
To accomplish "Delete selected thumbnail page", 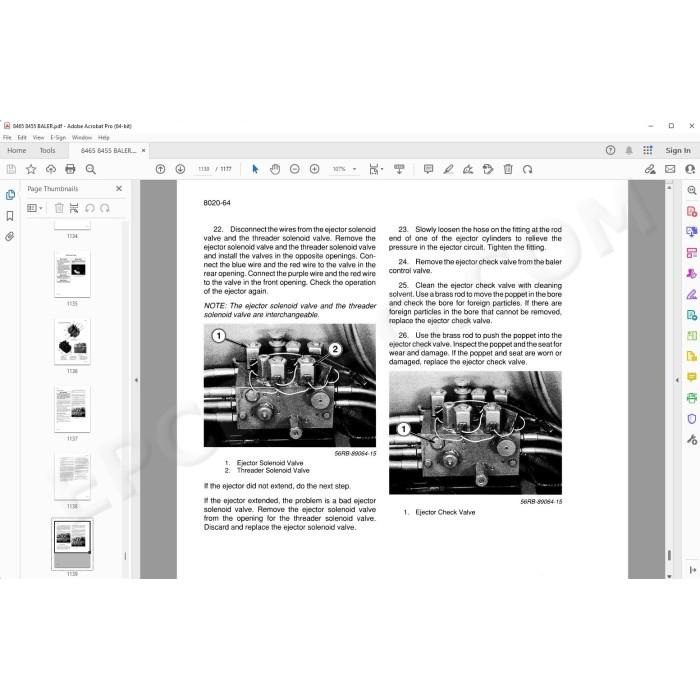I will tap(59, 208).
